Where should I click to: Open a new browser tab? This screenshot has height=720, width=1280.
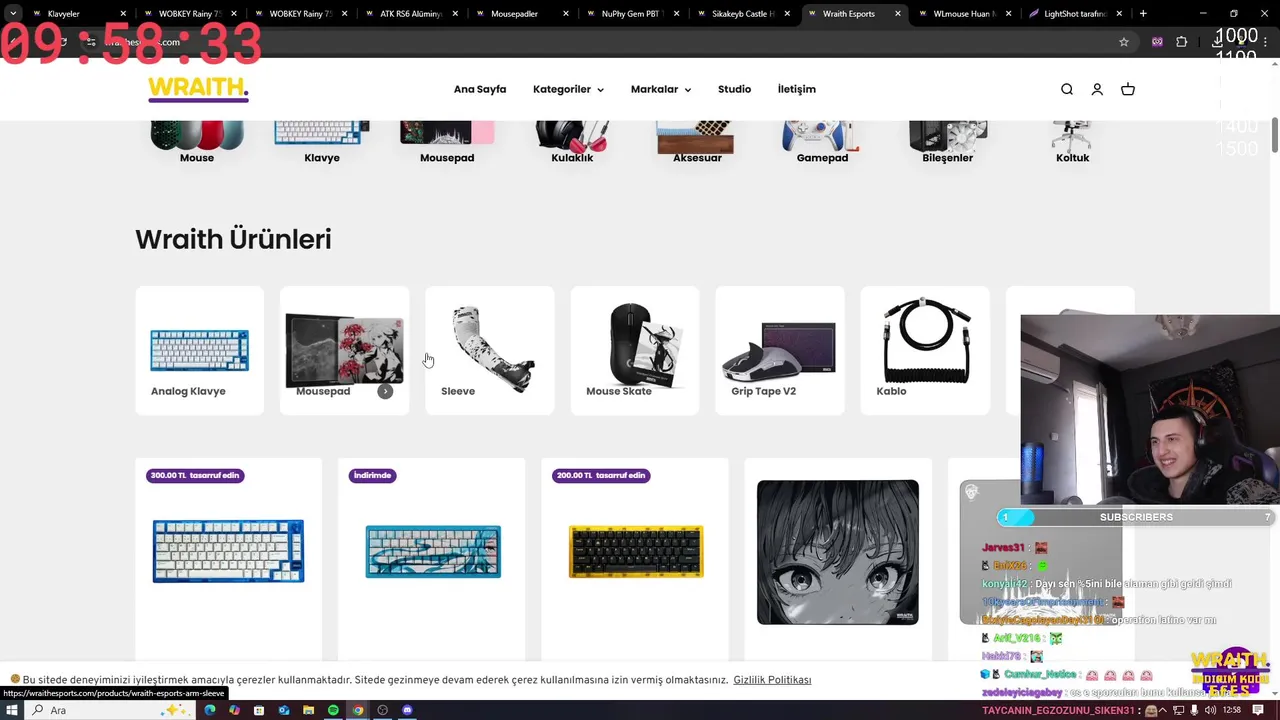tap(1143, 14)
